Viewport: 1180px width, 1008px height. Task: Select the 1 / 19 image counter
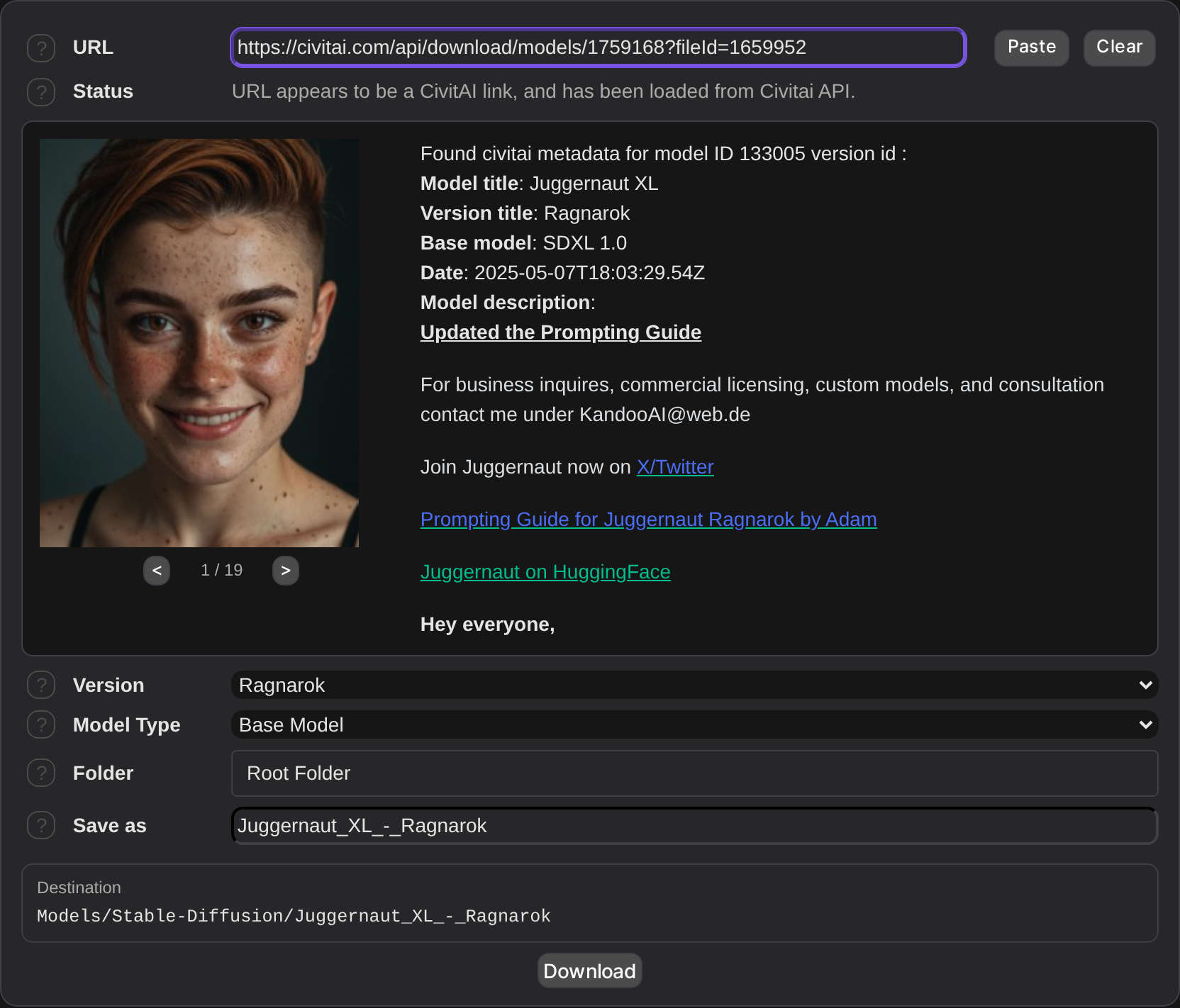[x=222, y=571]
